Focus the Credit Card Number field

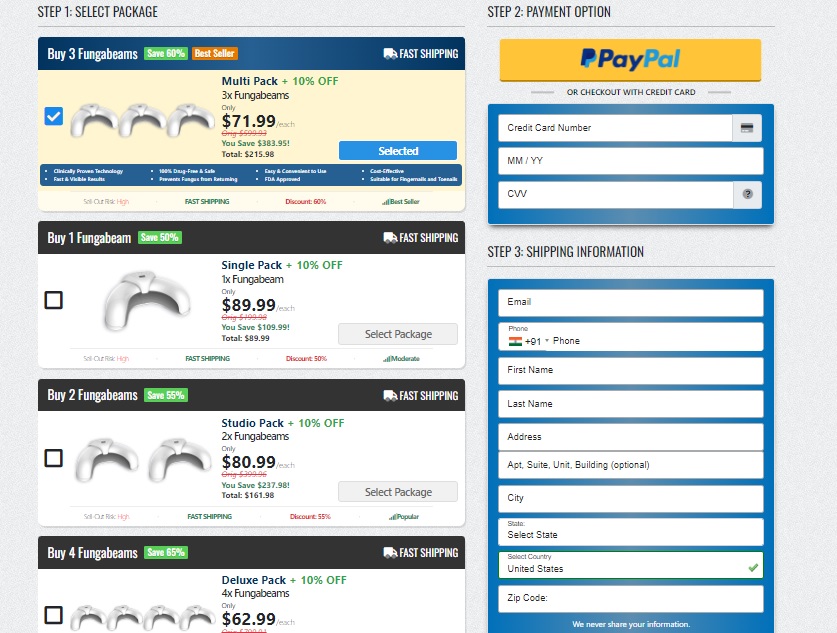(x=615, y=128)
